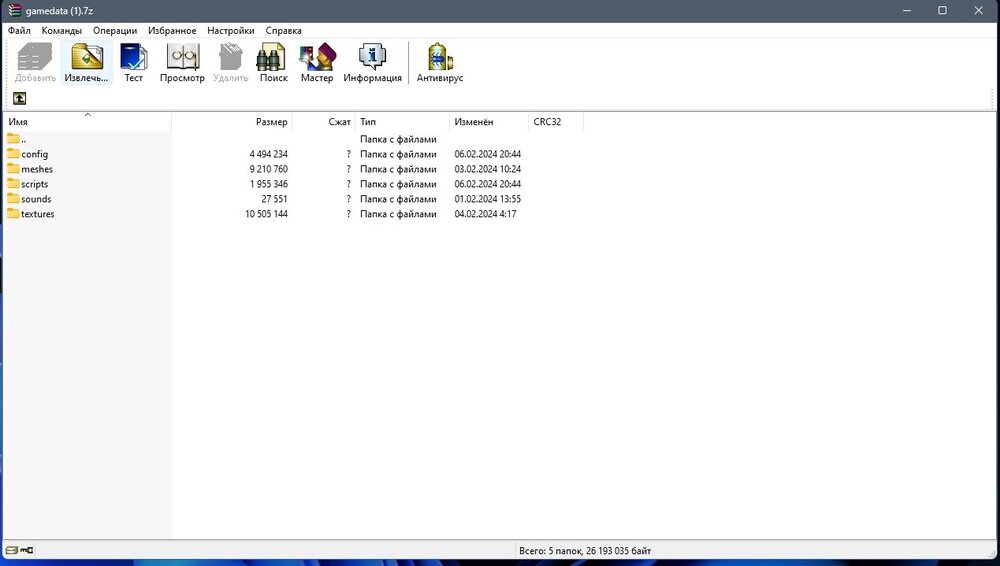Open the Избранное menu
Screen dimensions: 1000x566
(x=172, y=31)
